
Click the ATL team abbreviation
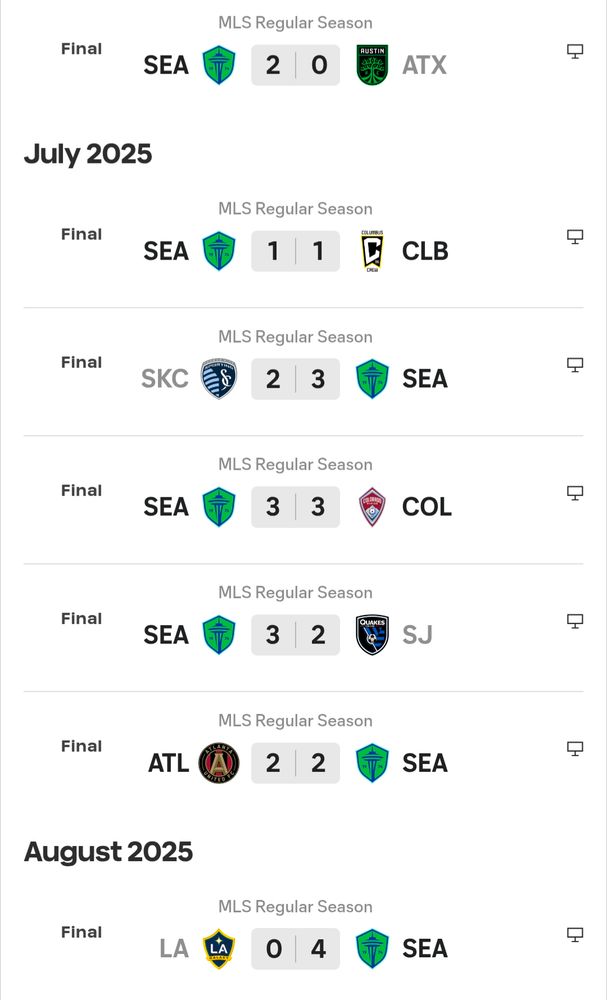168,763
